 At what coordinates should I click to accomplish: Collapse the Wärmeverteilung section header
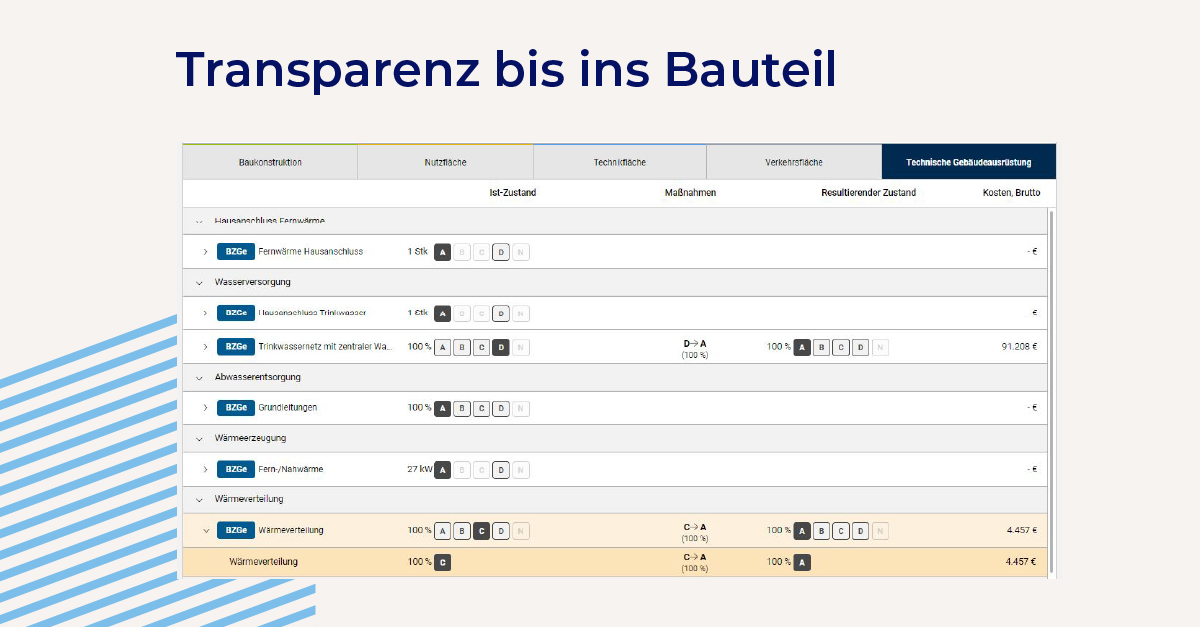coord(199,498)
